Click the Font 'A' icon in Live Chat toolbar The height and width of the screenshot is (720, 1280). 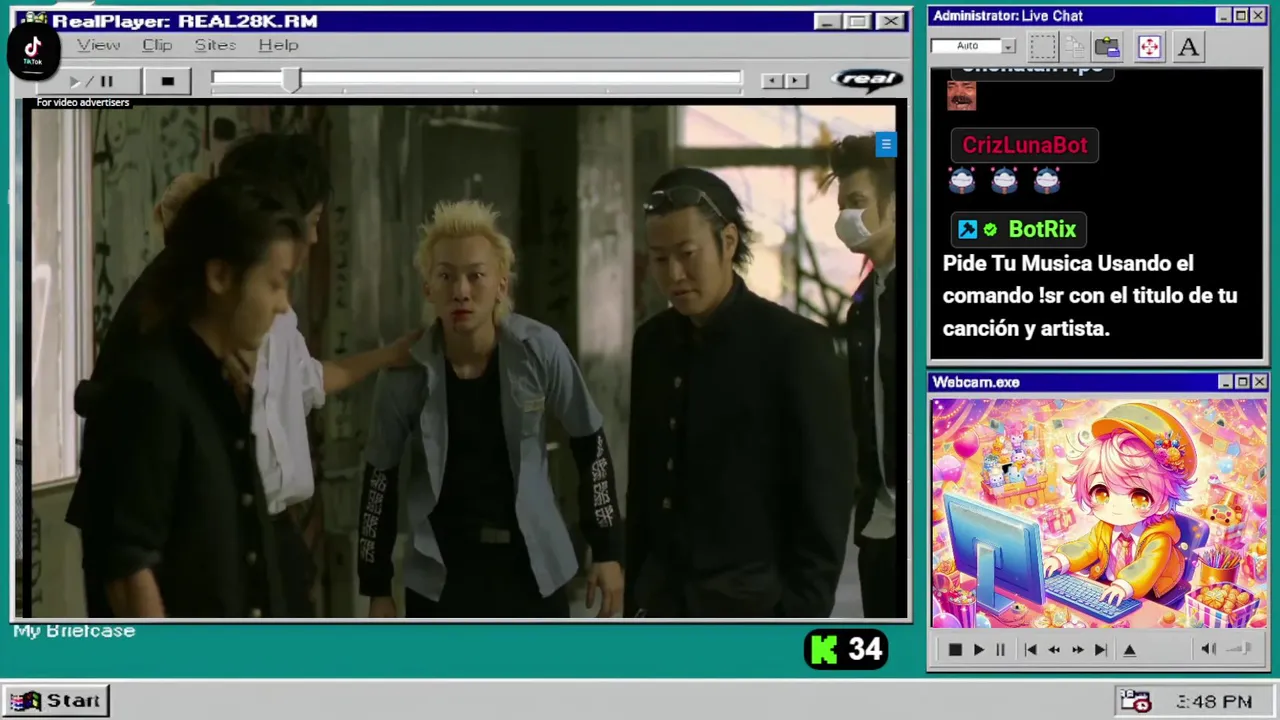point(1188,47)
